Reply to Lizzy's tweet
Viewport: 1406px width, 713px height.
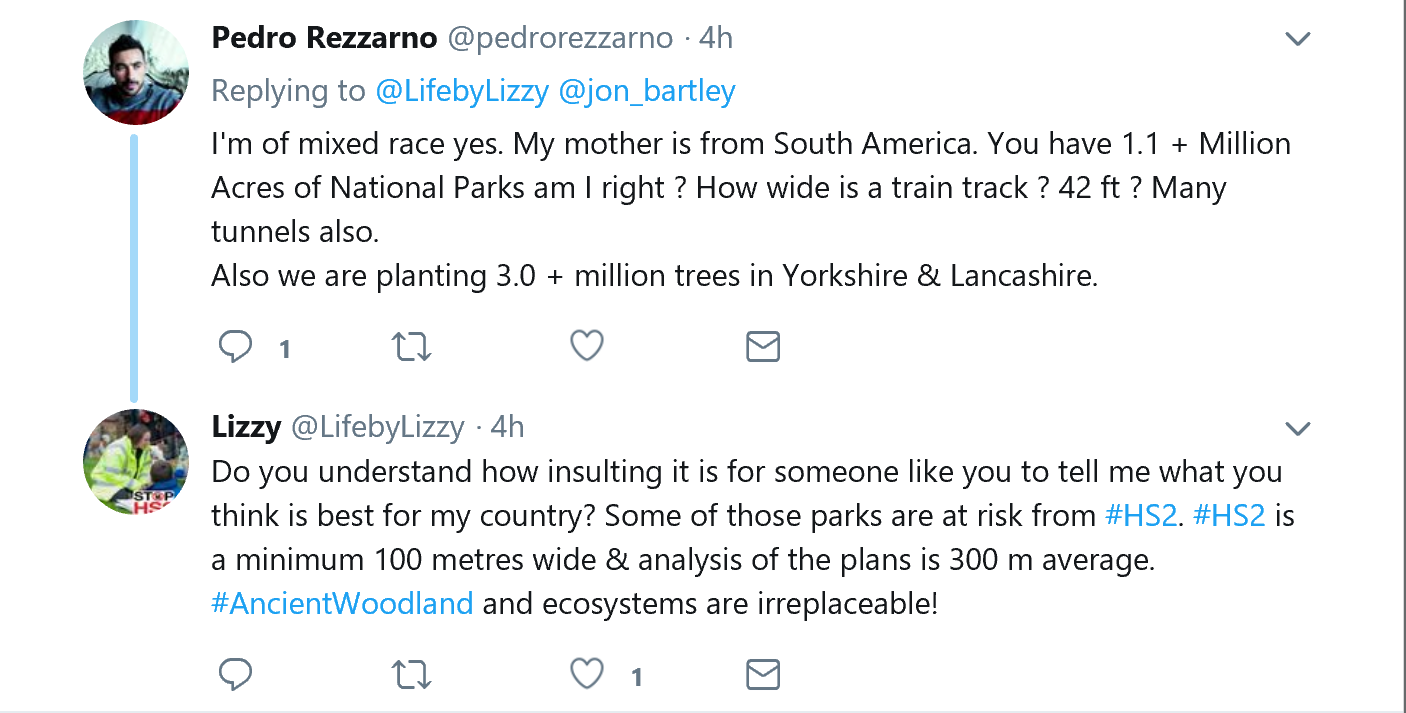pyautogui.click(x=236, y=675)
